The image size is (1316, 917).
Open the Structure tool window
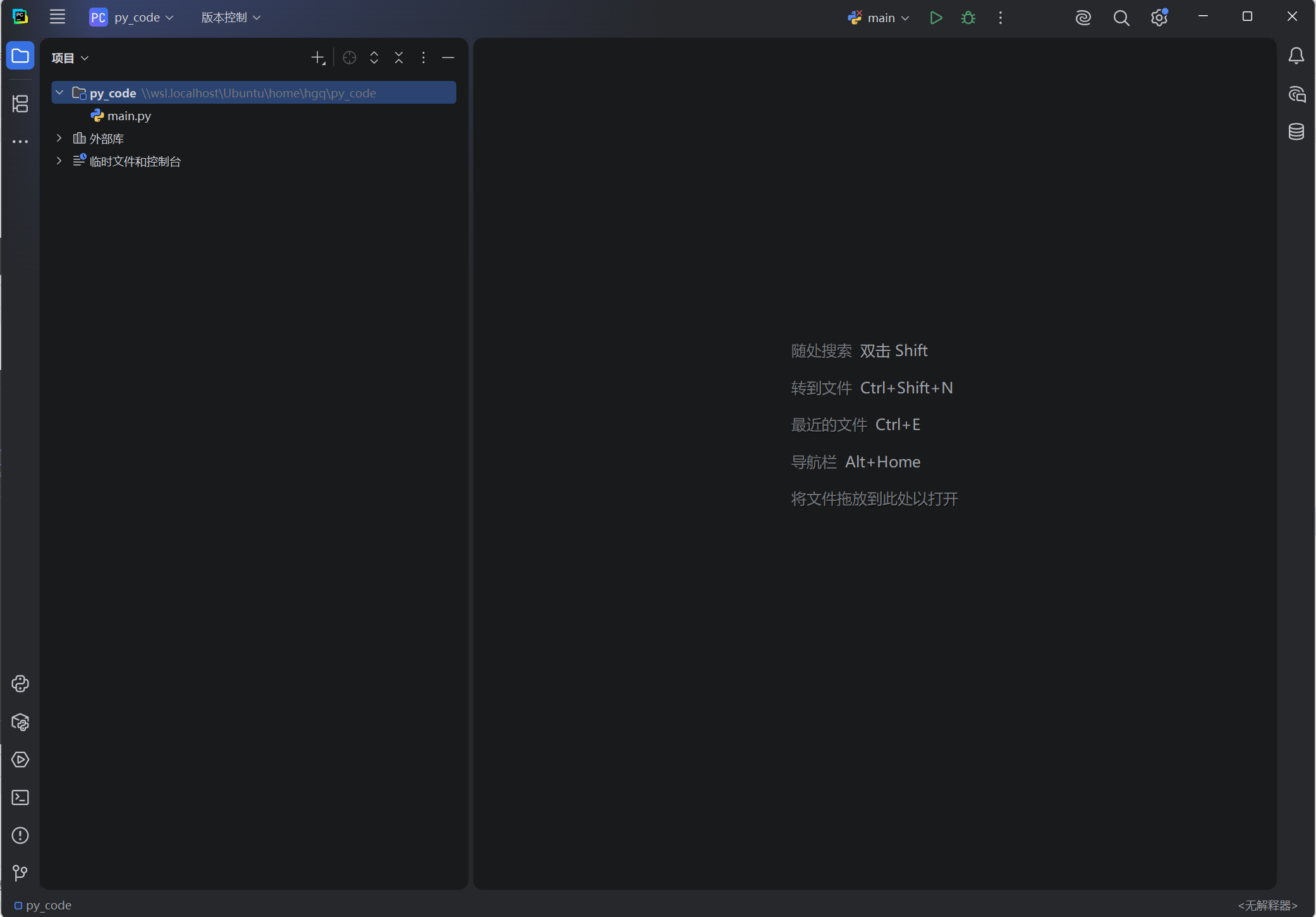[x=20, y=104]
